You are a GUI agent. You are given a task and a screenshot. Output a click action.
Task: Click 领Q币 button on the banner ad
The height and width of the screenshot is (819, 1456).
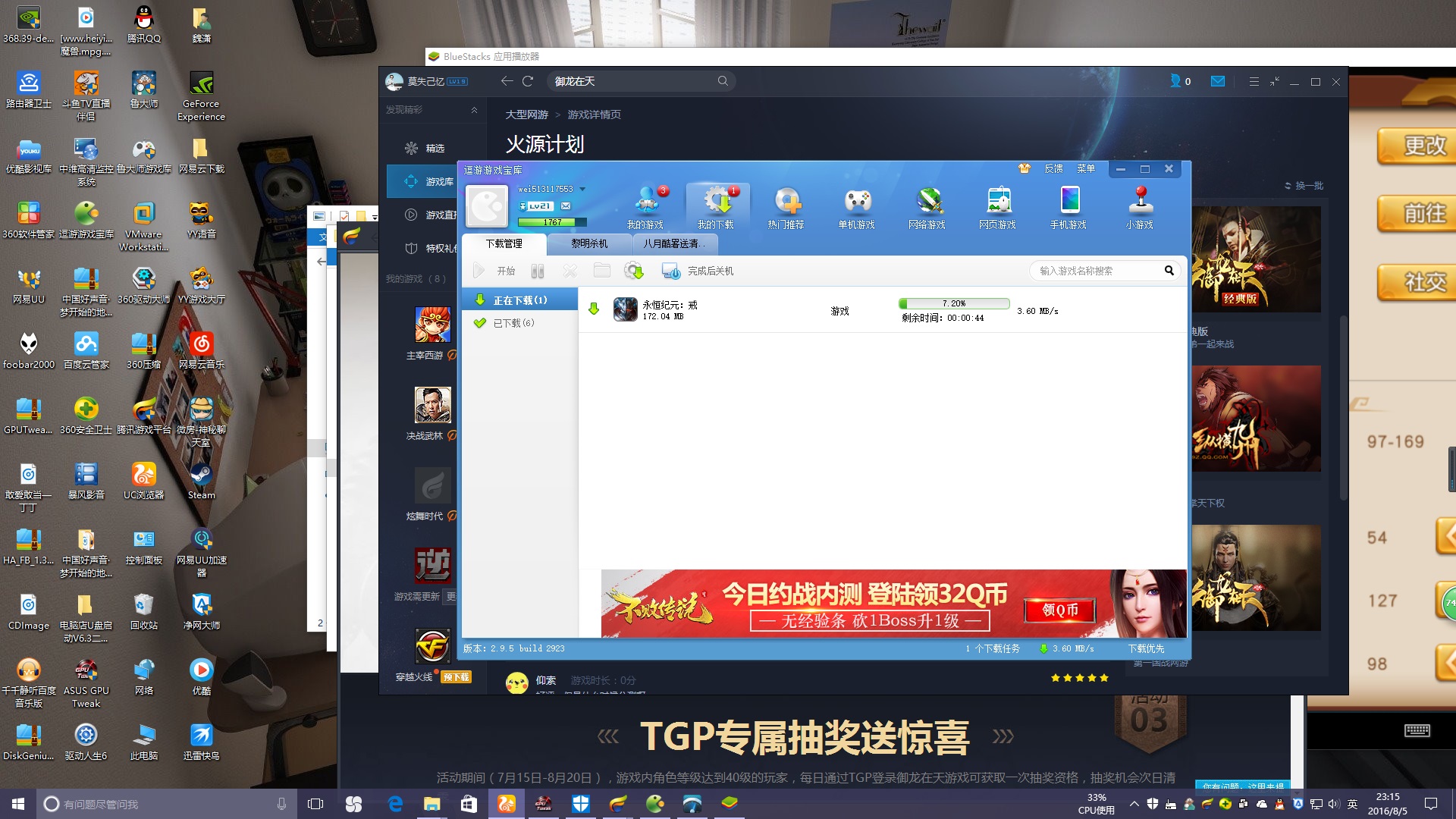point(1059,610)
